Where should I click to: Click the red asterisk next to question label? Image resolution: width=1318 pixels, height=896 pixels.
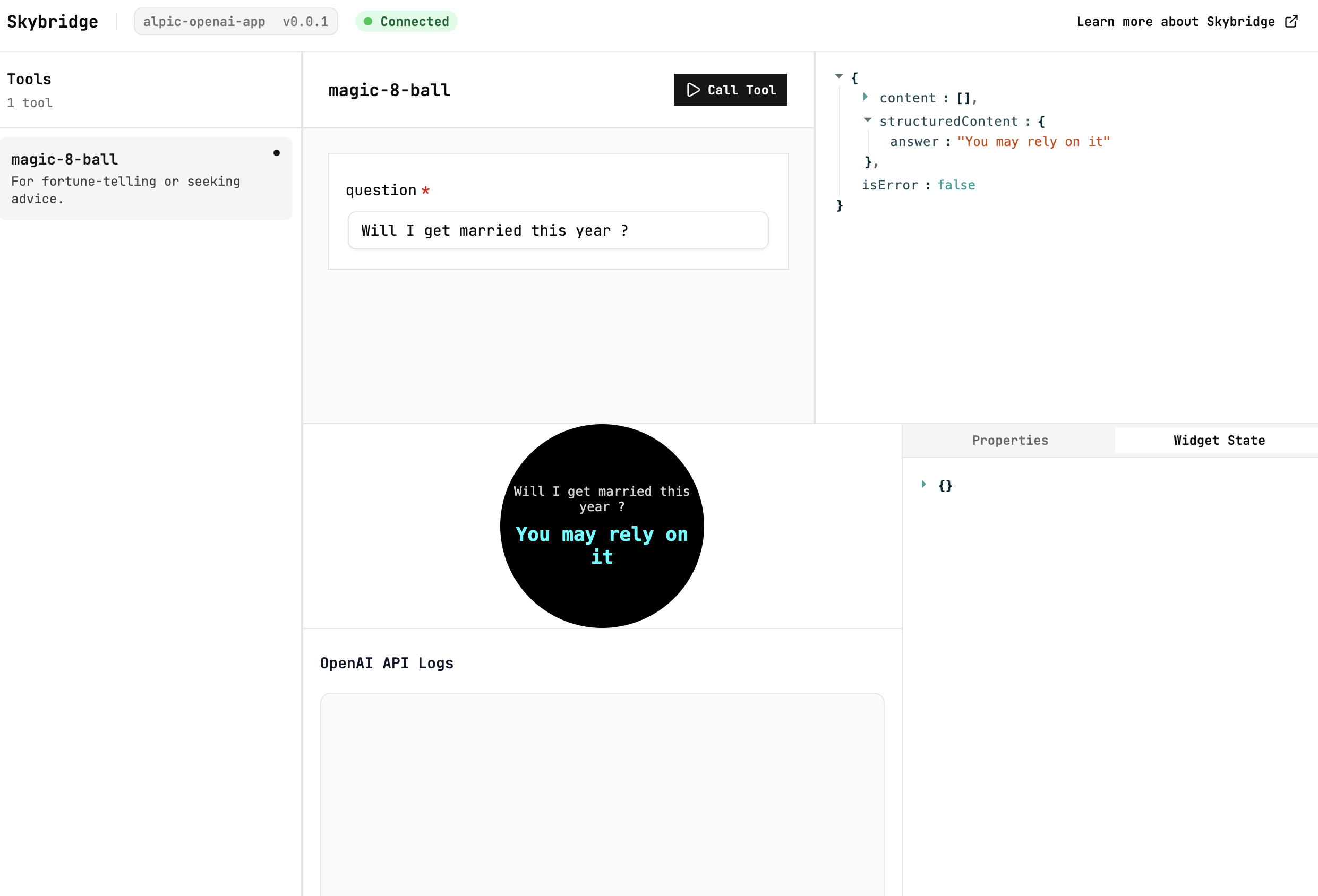[x=426, y=191]
